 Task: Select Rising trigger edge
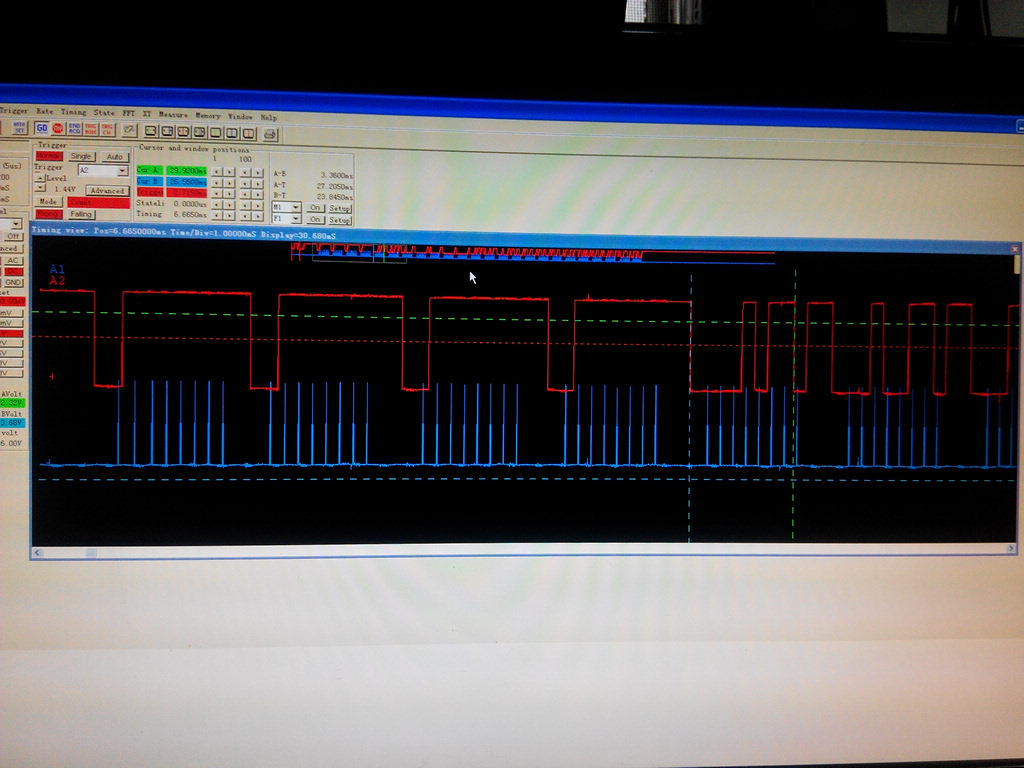(48, 214)
